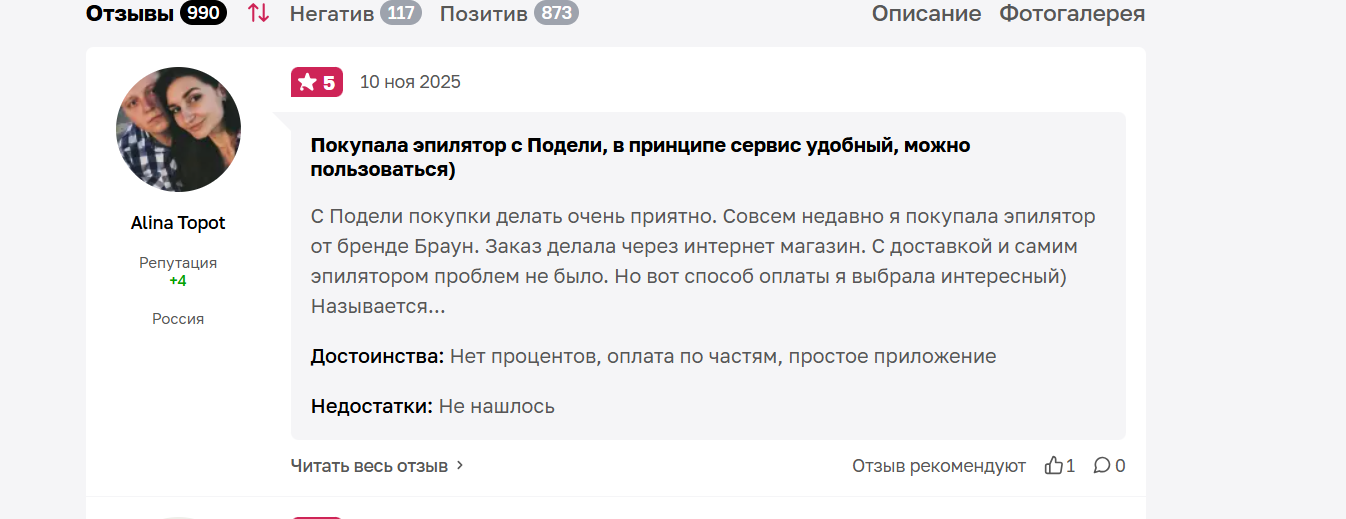Click the "Отзыв рекомендуют" label
The image size is (1346, 519).
(x=938, y=465)
